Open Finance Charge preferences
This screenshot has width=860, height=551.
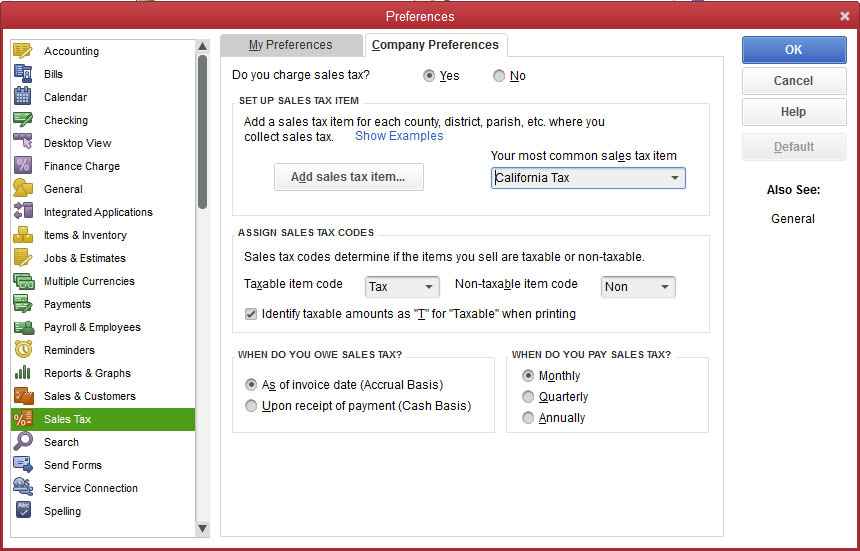coord(103,166)
